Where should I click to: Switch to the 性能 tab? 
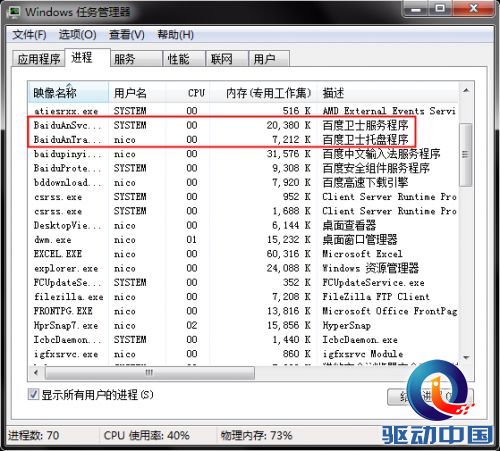184,59
